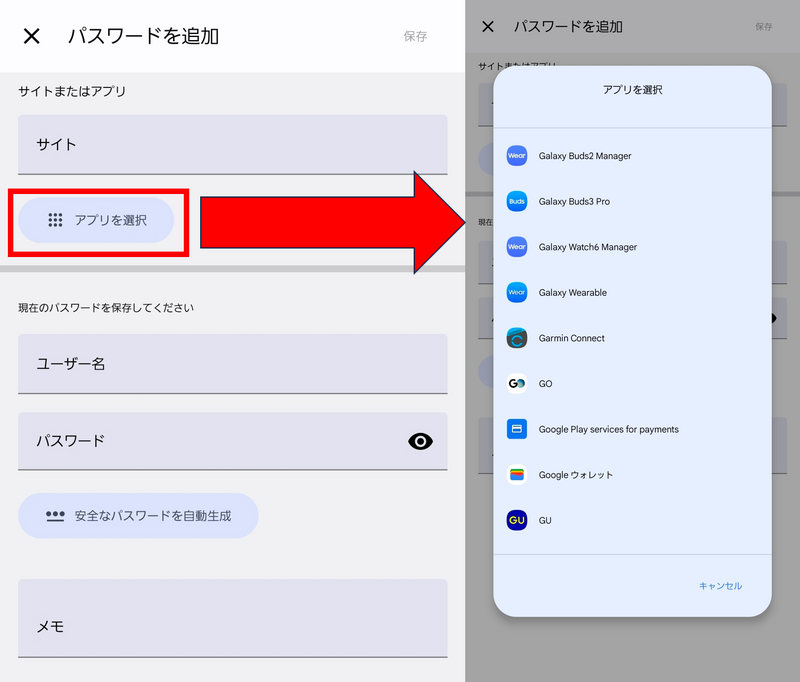Select Google Play services for payments icon
Viewport: 800px width, 682px height.
517,429
